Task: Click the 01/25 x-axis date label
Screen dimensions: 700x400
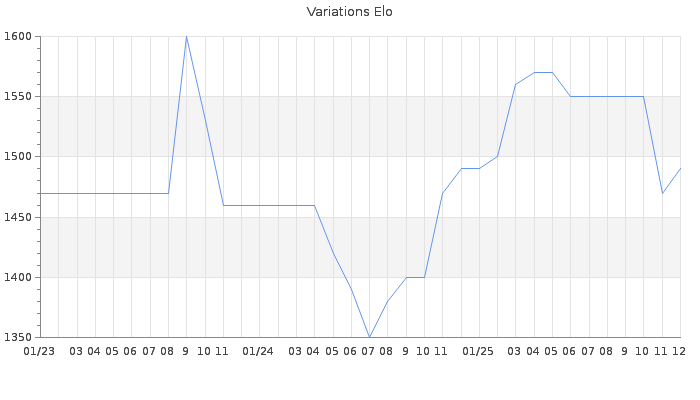Action: 478,351
